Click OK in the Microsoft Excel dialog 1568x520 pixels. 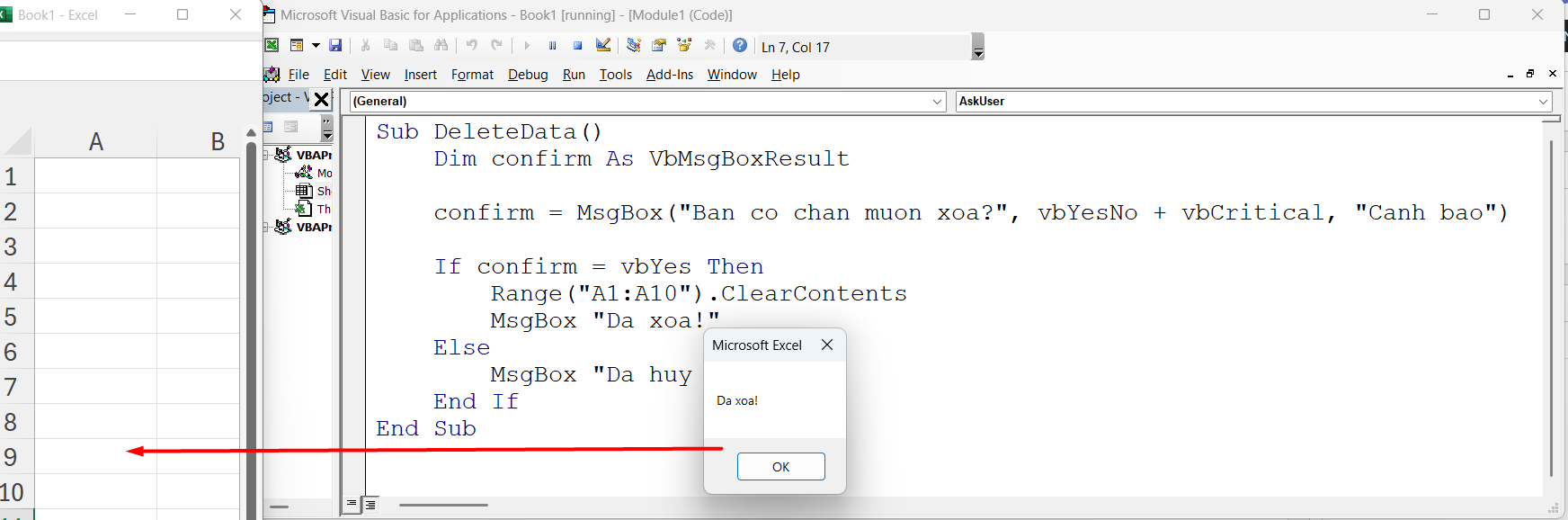click(780, 467)
